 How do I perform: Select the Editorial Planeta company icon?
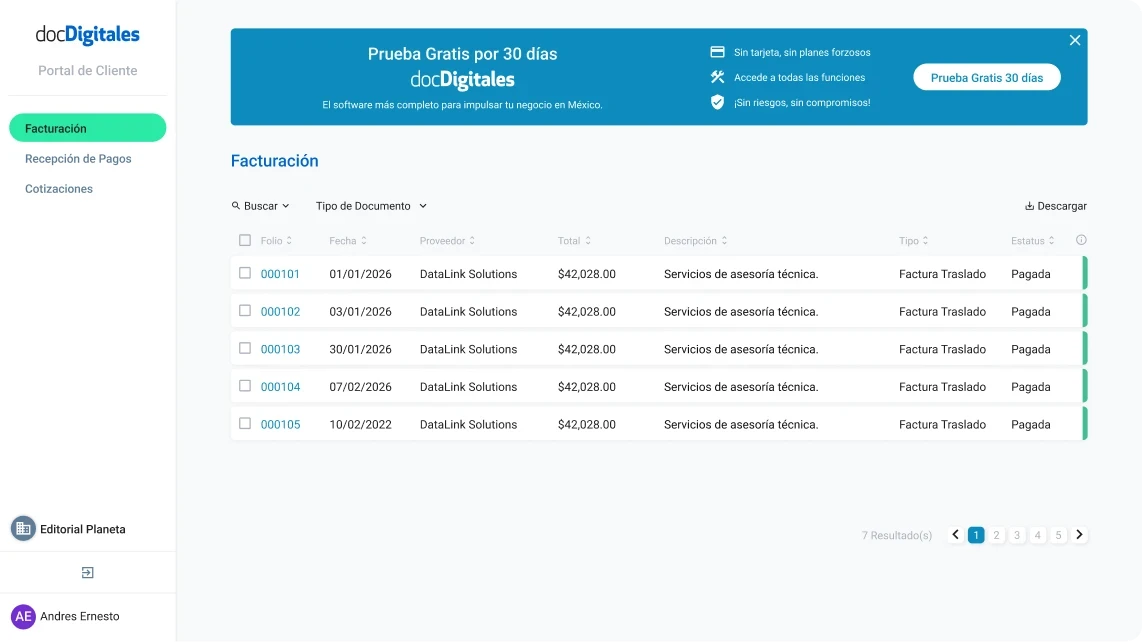click(x=22, y=528)
